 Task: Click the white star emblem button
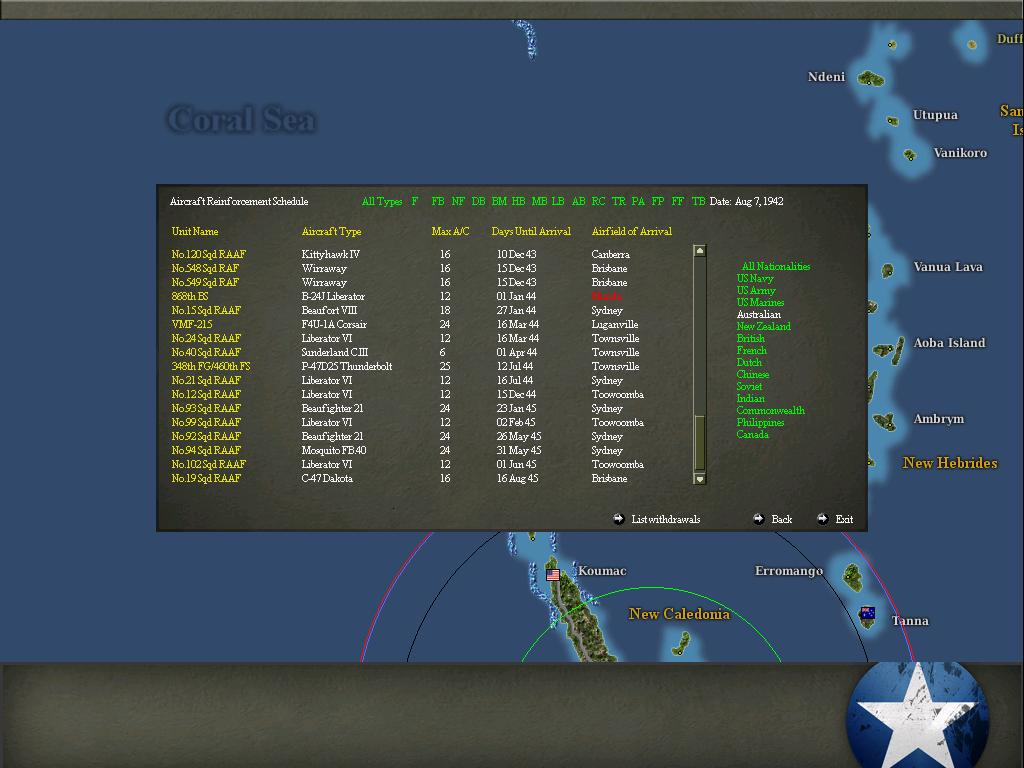pos(918,715)
